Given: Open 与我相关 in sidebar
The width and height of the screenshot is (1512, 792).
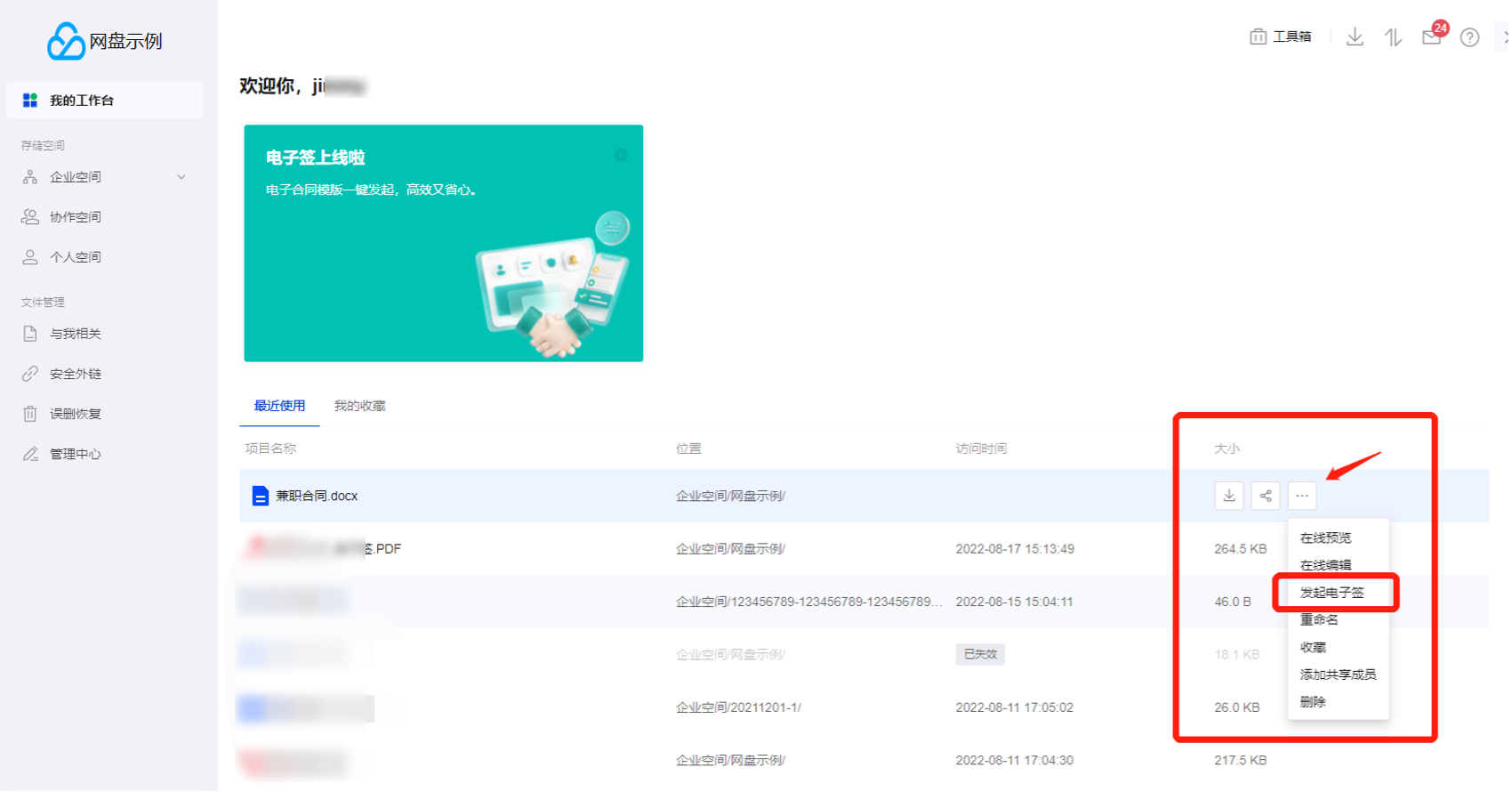Looking at the screenshot, I should pyautogui.click(x=76, y=334).
